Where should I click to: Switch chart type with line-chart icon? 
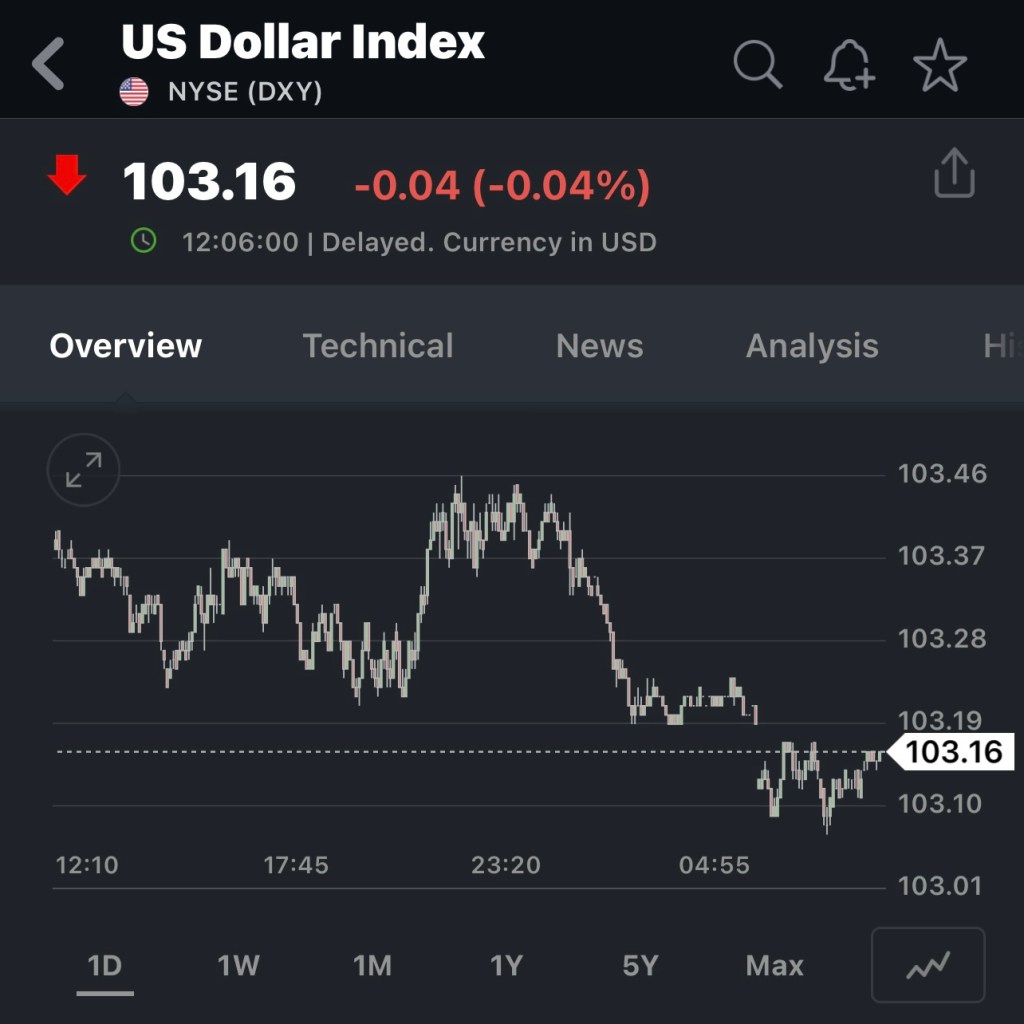click(x=928, y=965)
